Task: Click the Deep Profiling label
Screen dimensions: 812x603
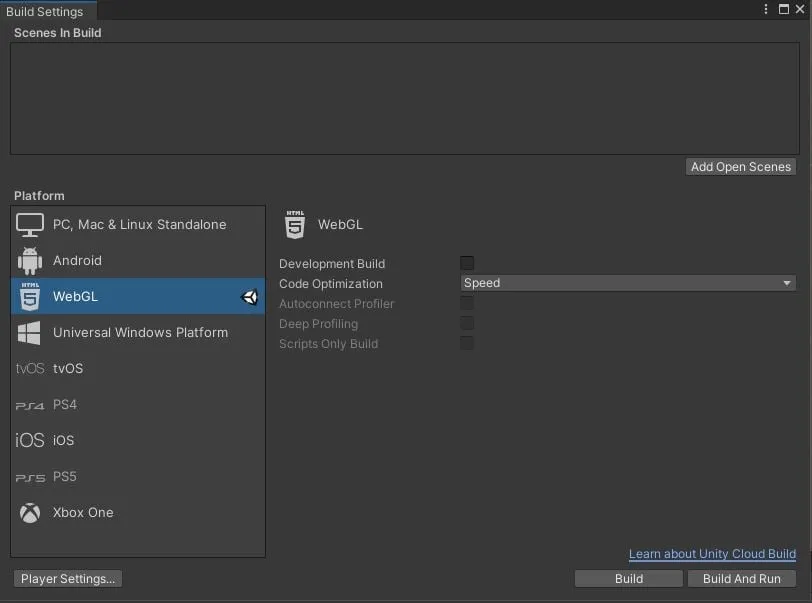Action: (x=318, y=324)
